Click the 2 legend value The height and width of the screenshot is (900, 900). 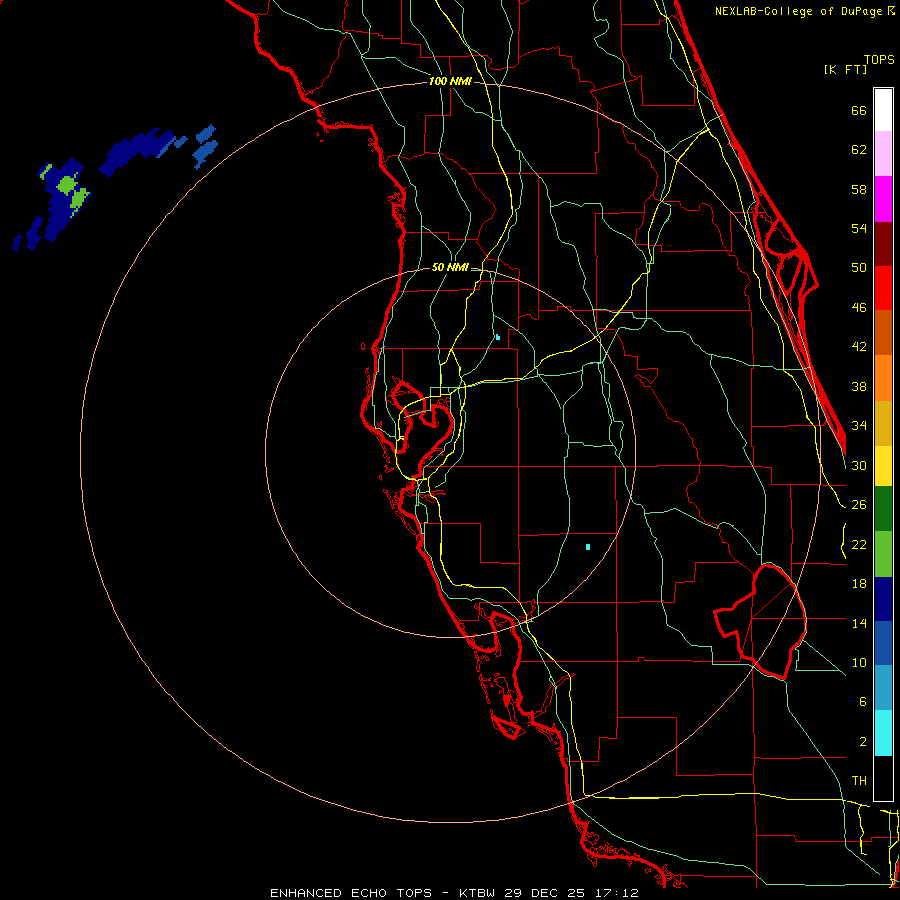coord(863,742)
